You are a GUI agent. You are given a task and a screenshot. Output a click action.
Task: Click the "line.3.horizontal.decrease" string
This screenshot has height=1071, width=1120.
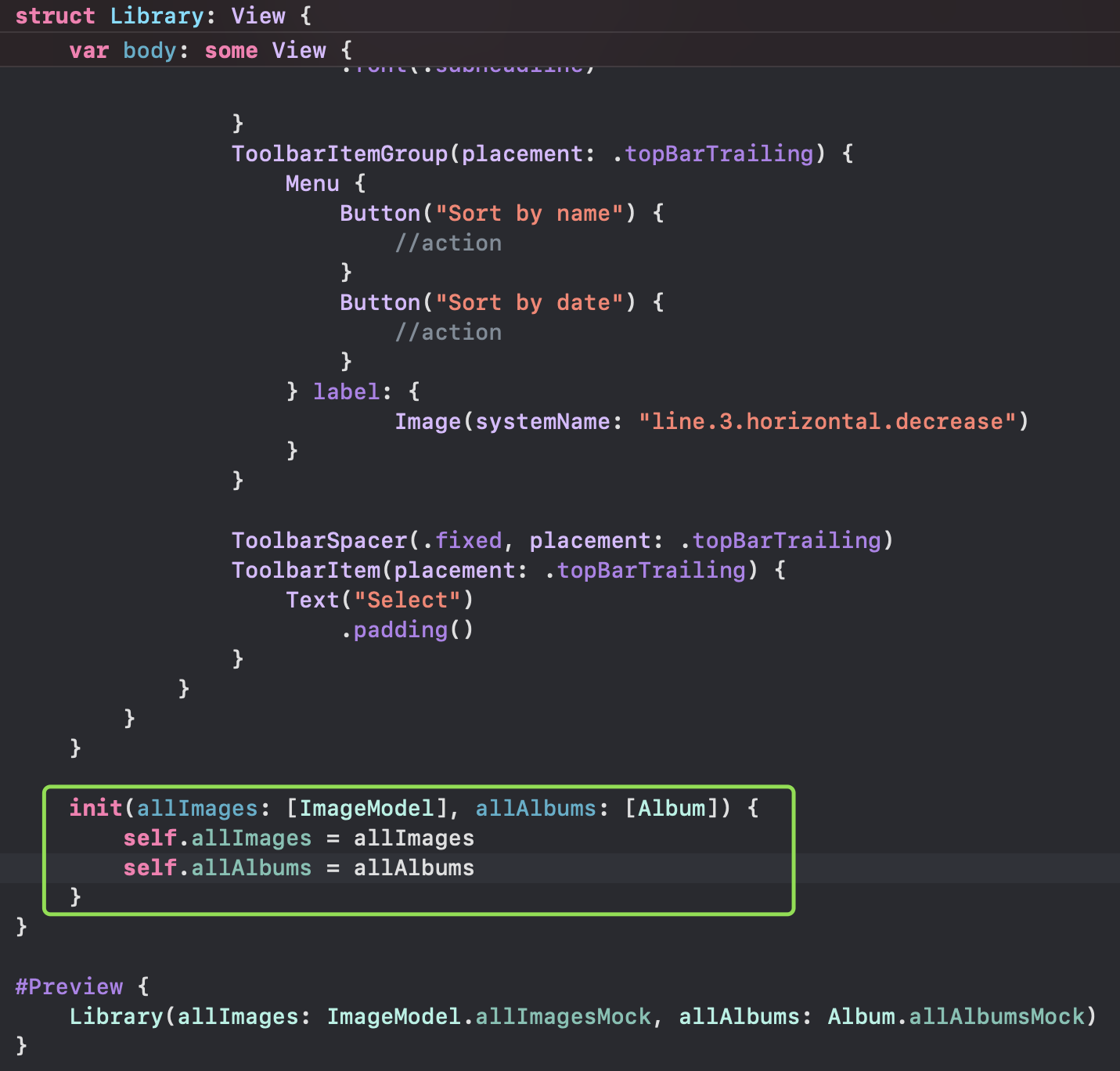[827, 421]
